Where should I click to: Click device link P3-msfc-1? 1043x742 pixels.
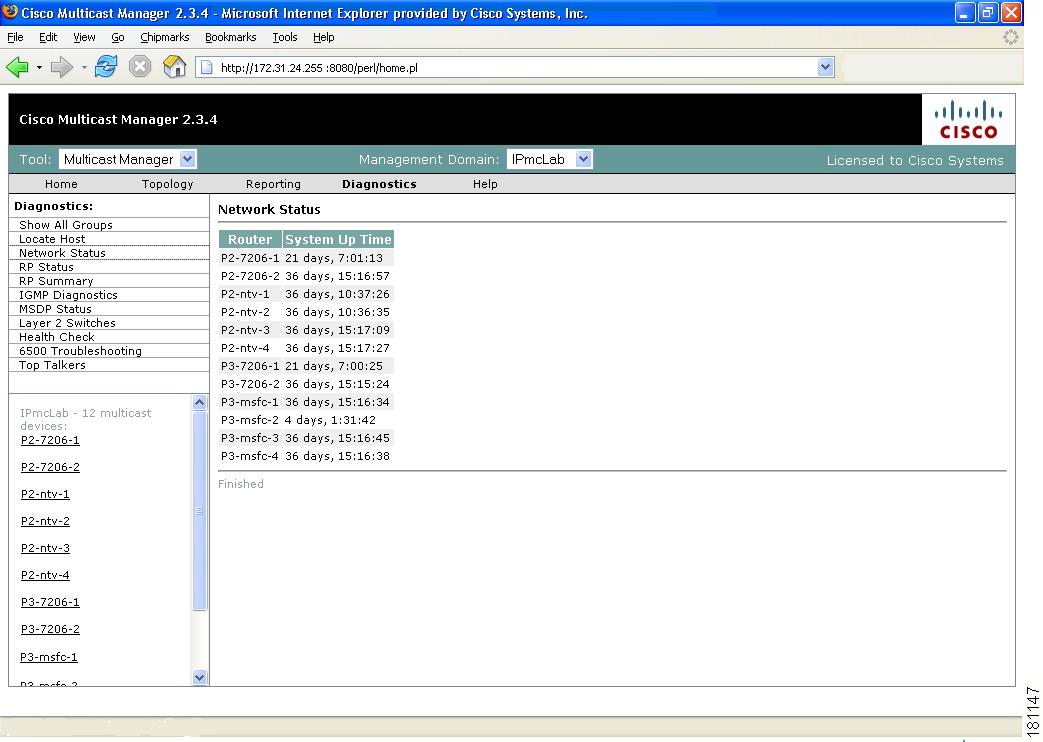click(49, 657)
